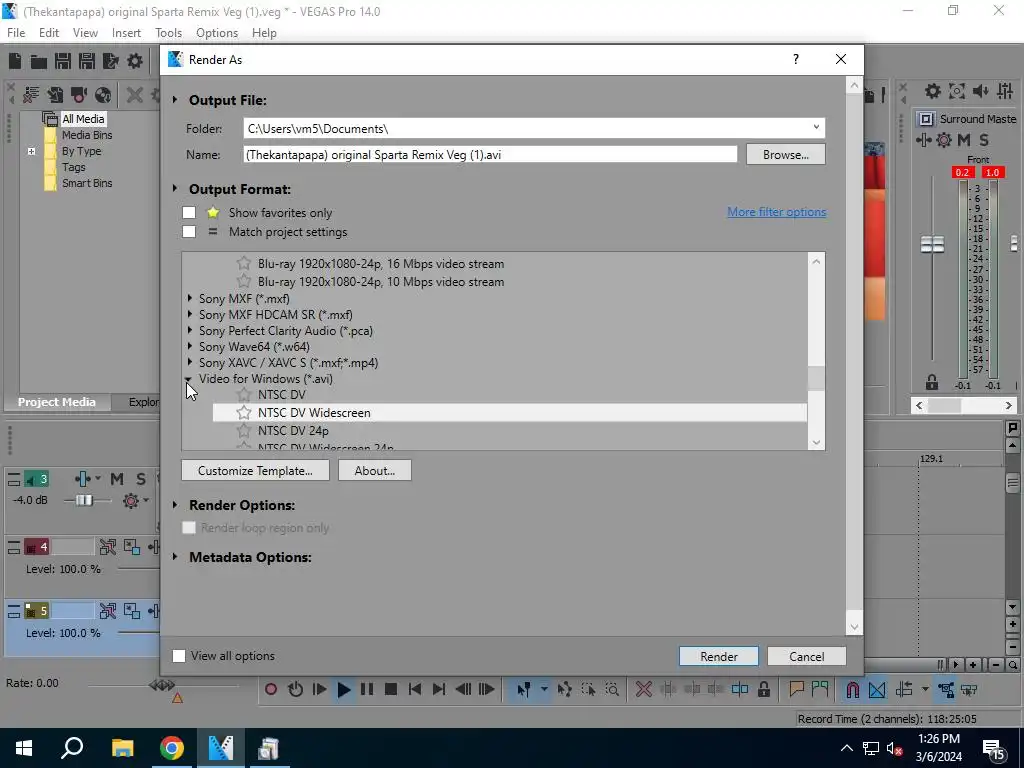Image resolution: width=1024 pixels, height=768 pixels.
Task: Expand the Metadata Options section
Action: (175, 557)
